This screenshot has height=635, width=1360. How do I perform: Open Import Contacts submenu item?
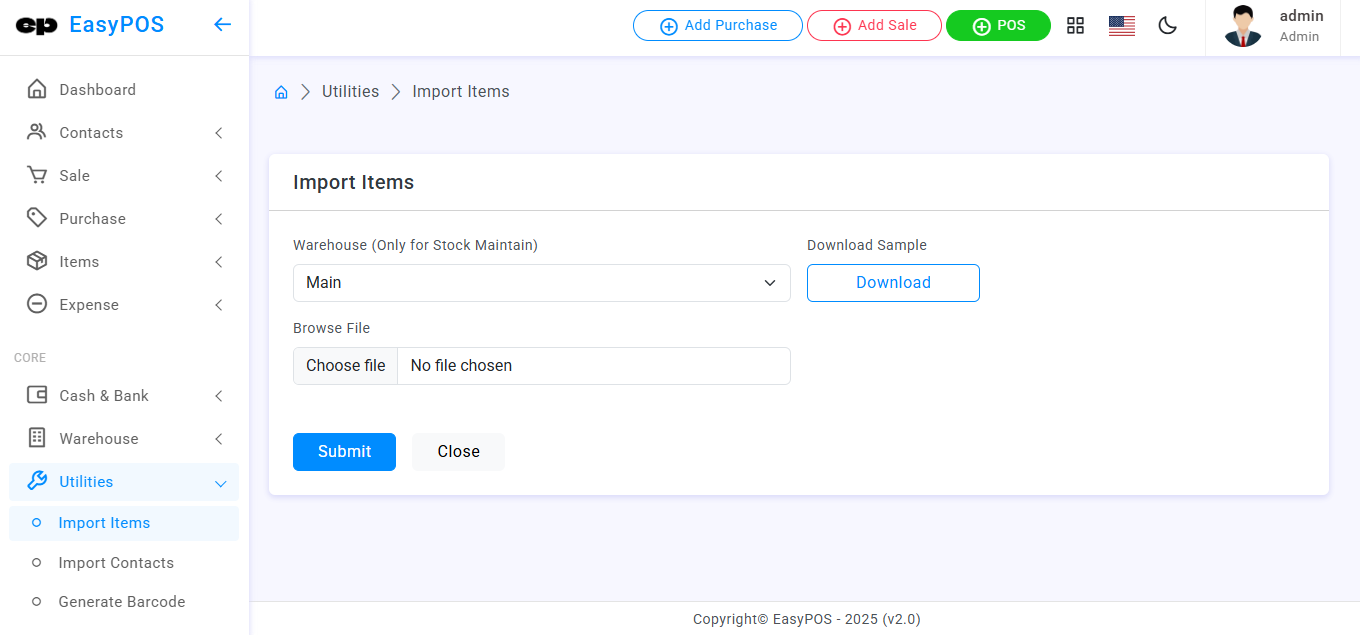click(x=116, y=563)
